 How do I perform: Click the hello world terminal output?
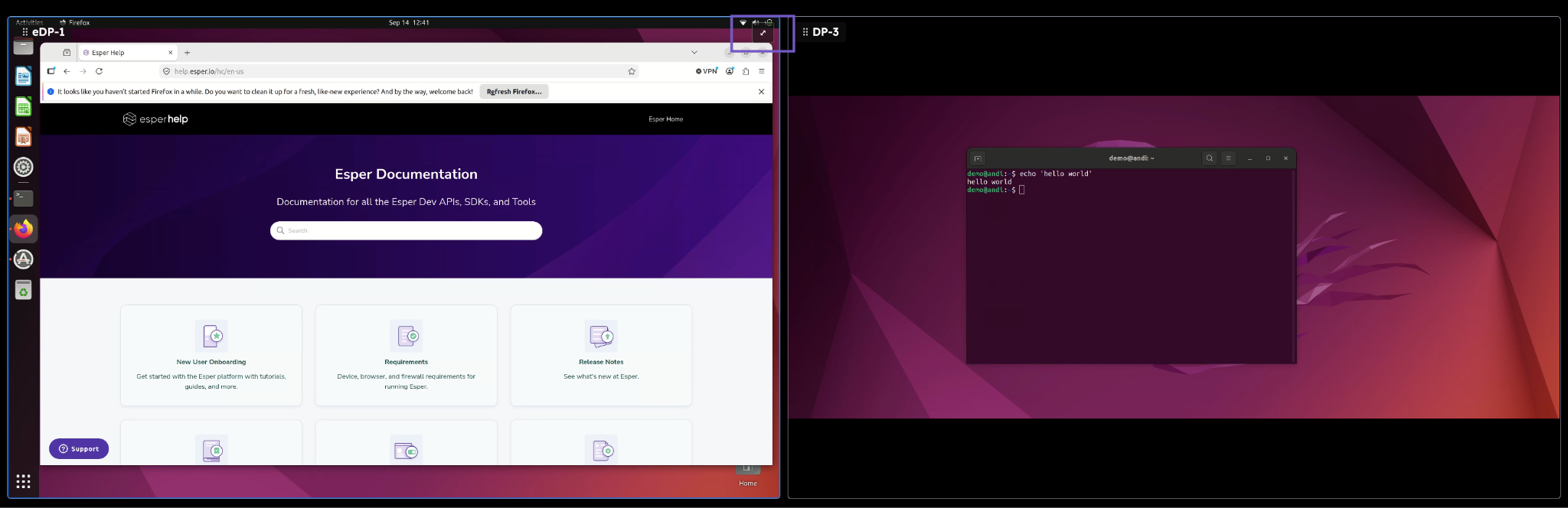pos(989,182)
